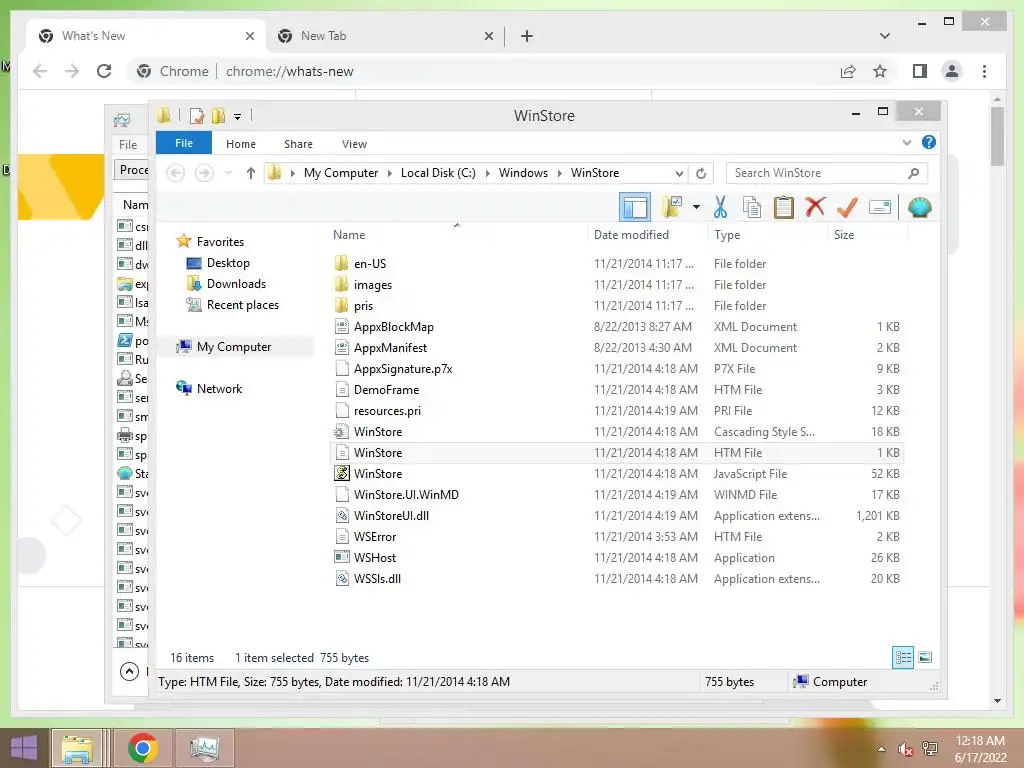Click the preview pane layout toolbar icon
1024x768 pixels.
click(x=634, y=208)
